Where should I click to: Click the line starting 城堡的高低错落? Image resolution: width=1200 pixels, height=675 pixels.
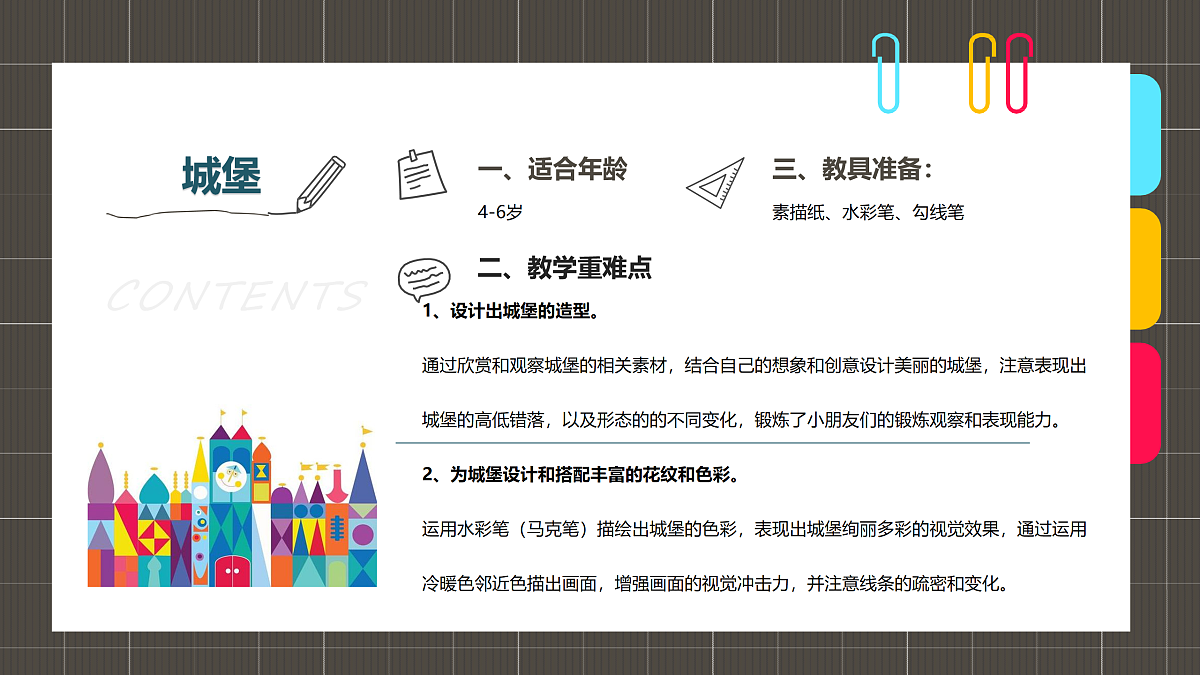point(741,420)
